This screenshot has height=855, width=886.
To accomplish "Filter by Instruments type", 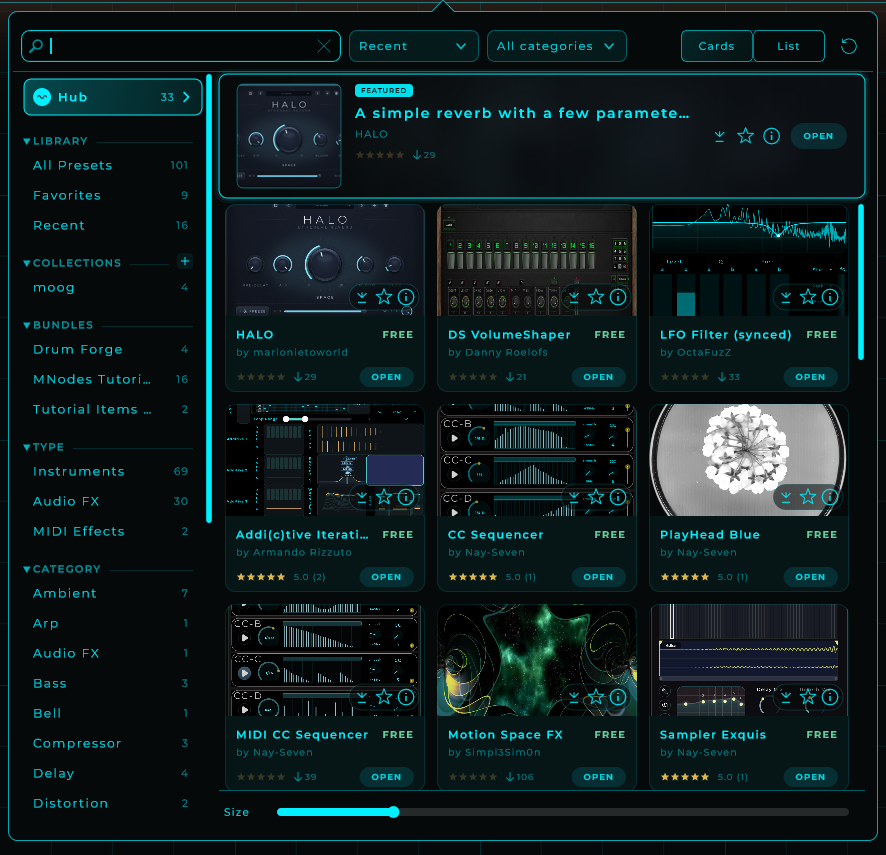I will (110, 471).
